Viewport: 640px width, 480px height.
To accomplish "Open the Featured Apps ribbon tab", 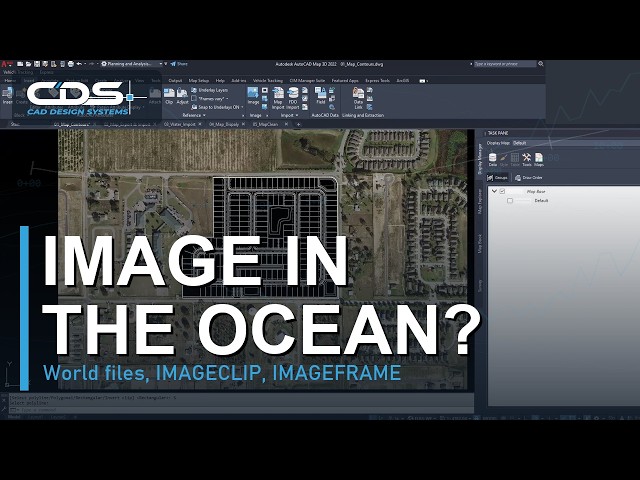I will click(x=345, y=81).
